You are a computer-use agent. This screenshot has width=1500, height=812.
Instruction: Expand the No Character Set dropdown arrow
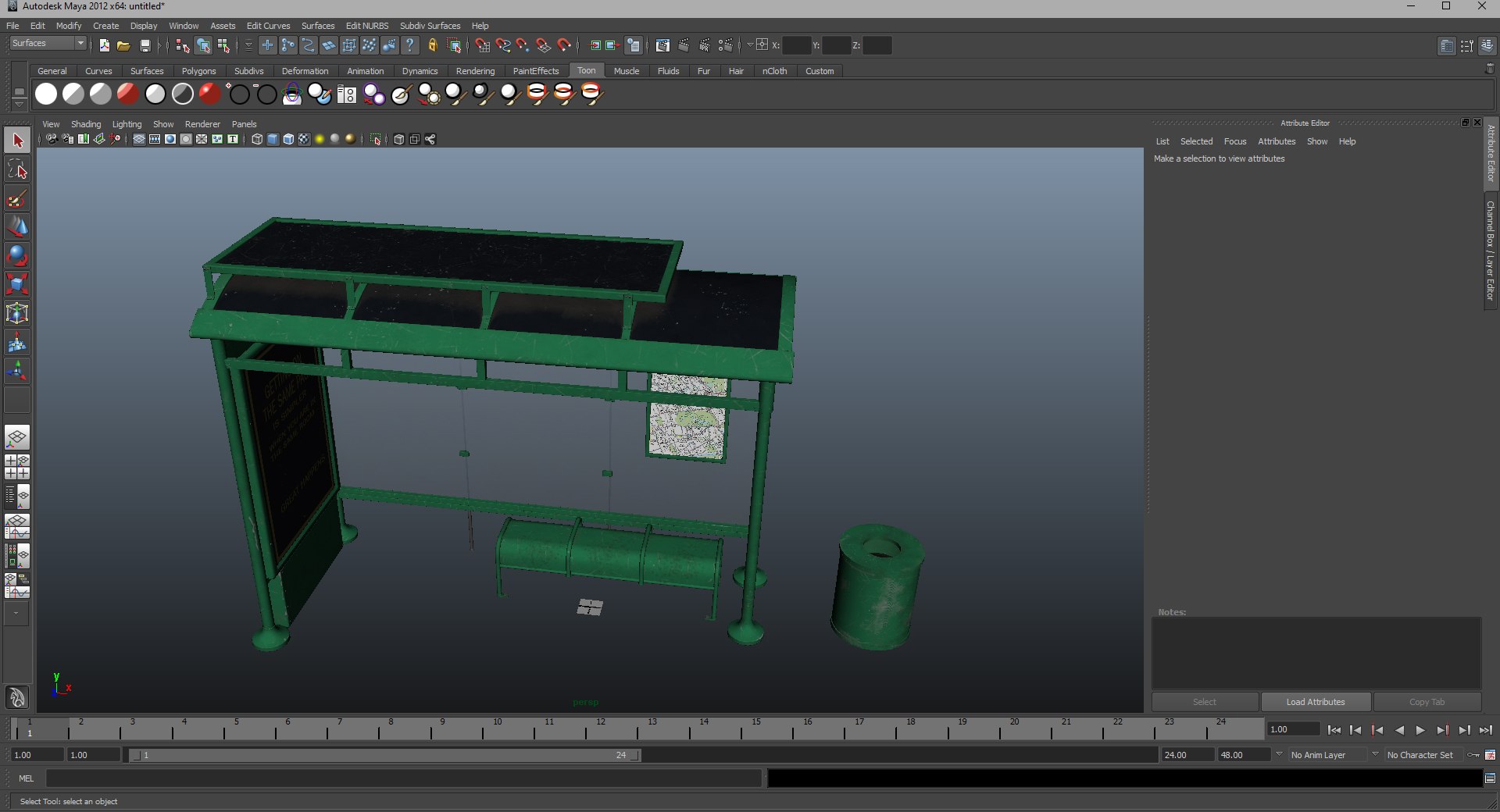[x=1375, y=755]
